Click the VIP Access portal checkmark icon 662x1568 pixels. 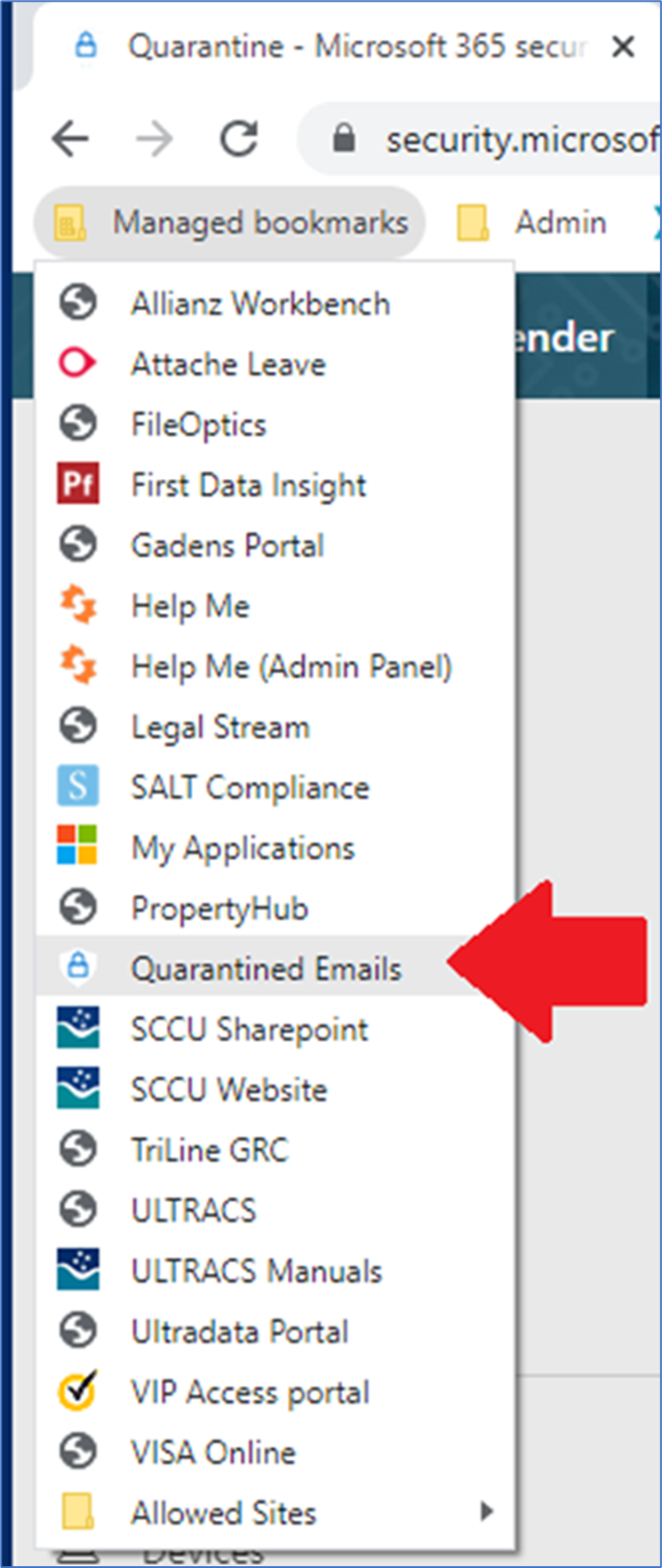pyautogui.click(x=77, y=1390)
